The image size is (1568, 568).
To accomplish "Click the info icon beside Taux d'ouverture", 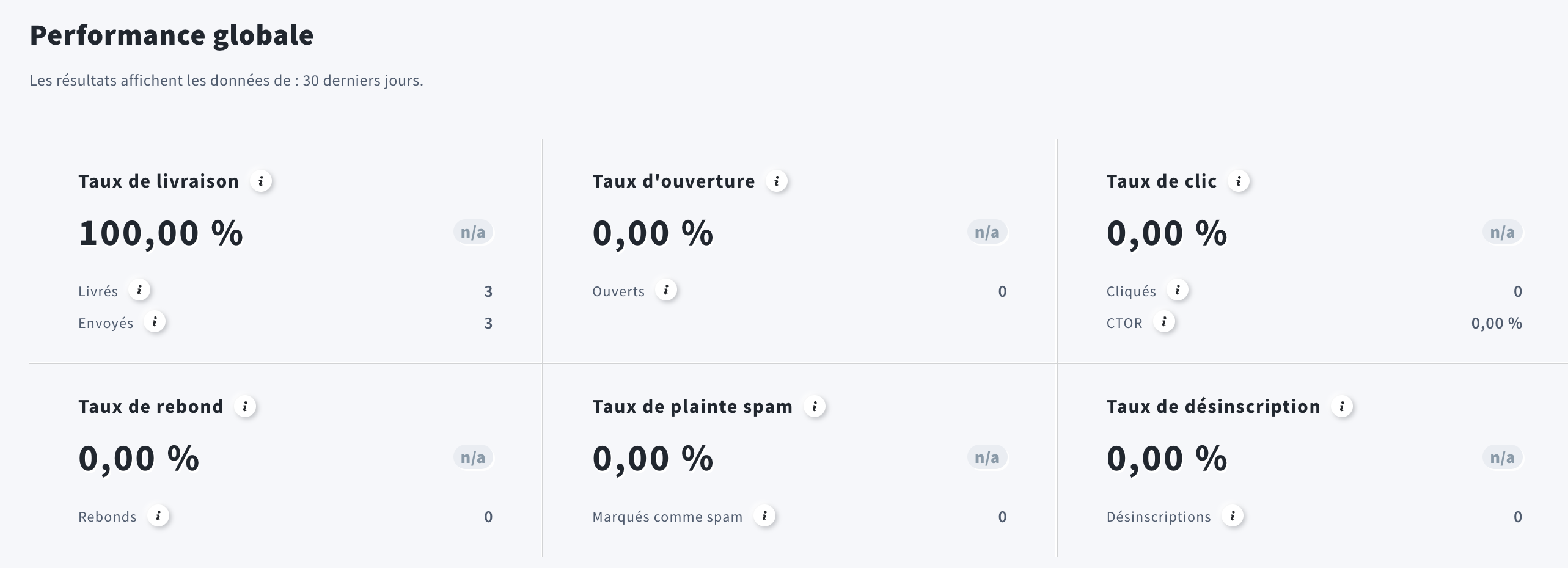I will [777, 181].
